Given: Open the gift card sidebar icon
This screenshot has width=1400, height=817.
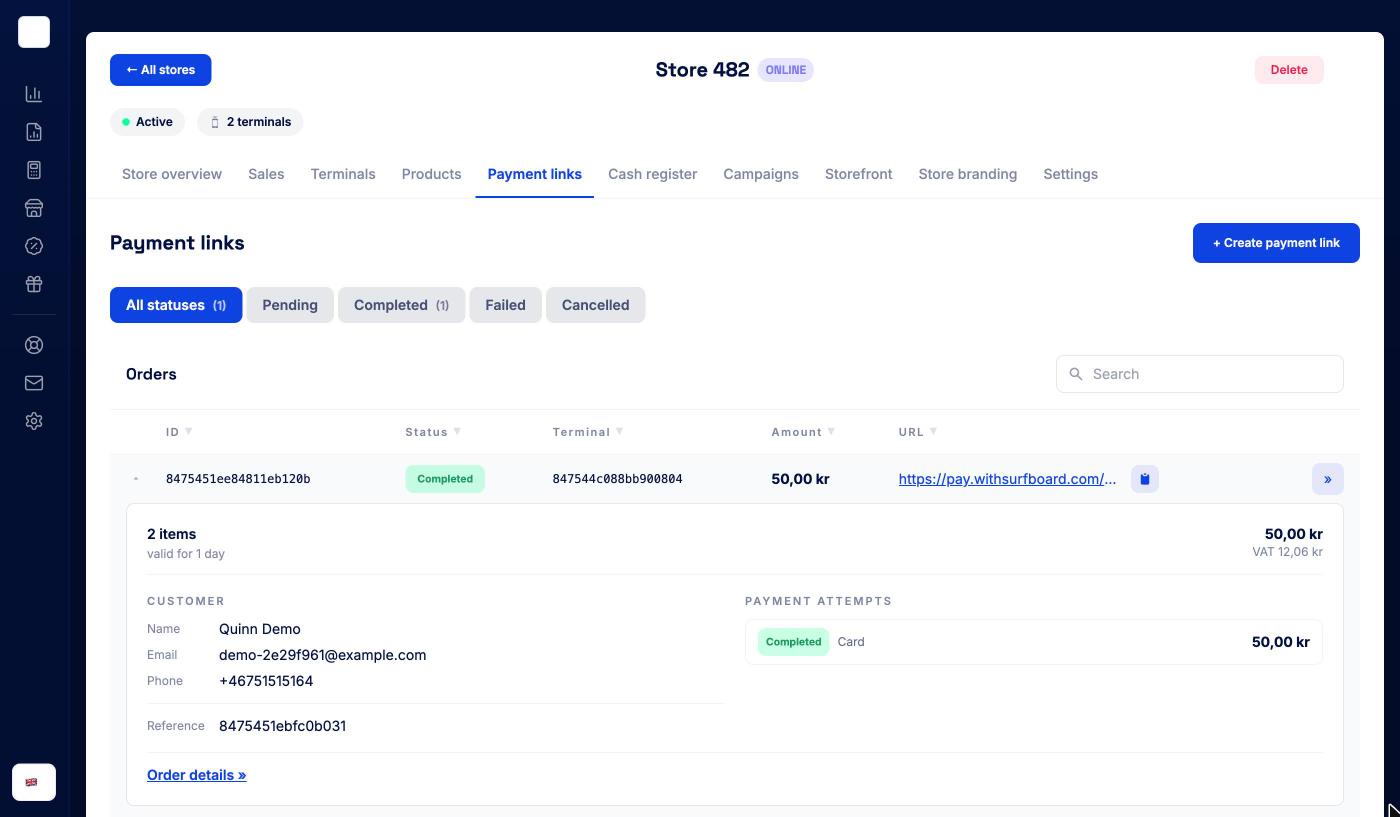Looking at the screenshot, I should [34, 284].
